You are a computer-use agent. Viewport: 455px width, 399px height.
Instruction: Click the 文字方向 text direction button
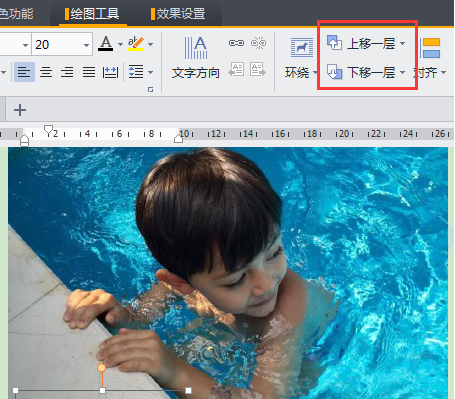tap(196, 58)
